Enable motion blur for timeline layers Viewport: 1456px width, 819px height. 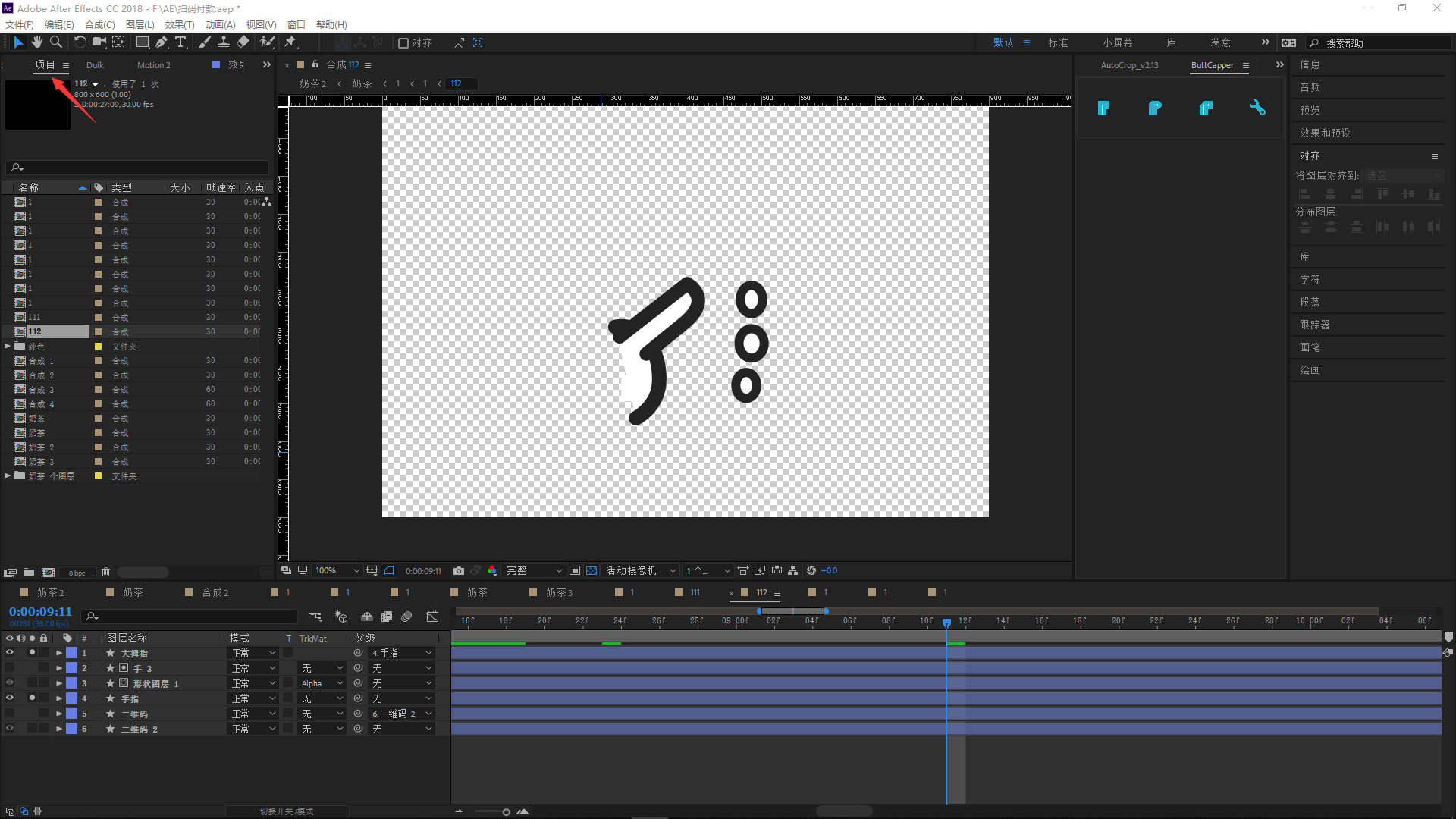[x=407, y=617]
